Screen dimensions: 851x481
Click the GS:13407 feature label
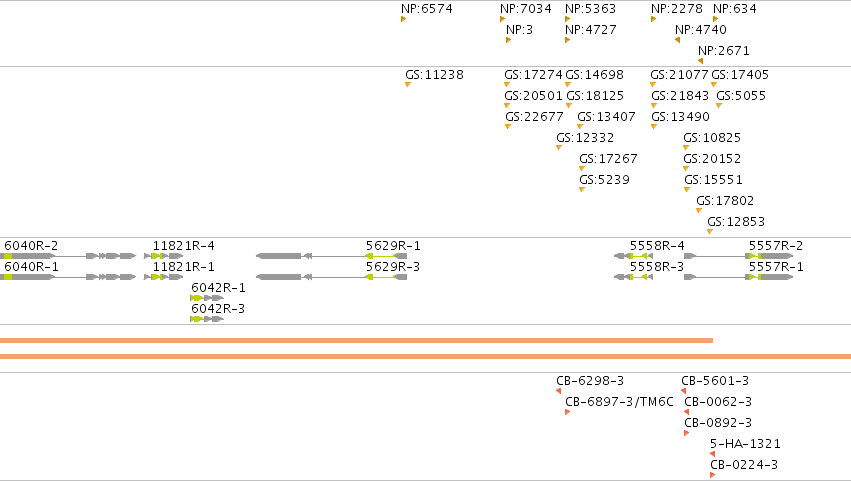[x=606, y=117]
